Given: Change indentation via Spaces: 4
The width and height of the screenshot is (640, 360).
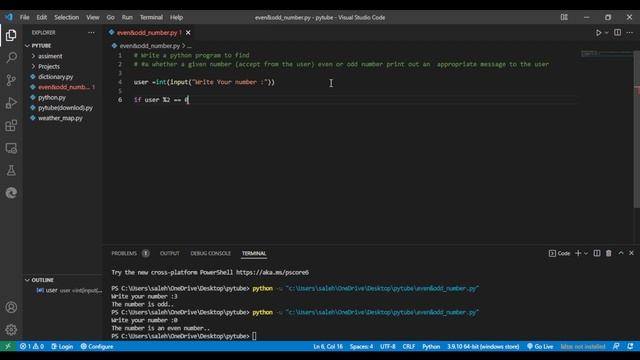Looking at the screenshot, I should [x=361, y=347].
